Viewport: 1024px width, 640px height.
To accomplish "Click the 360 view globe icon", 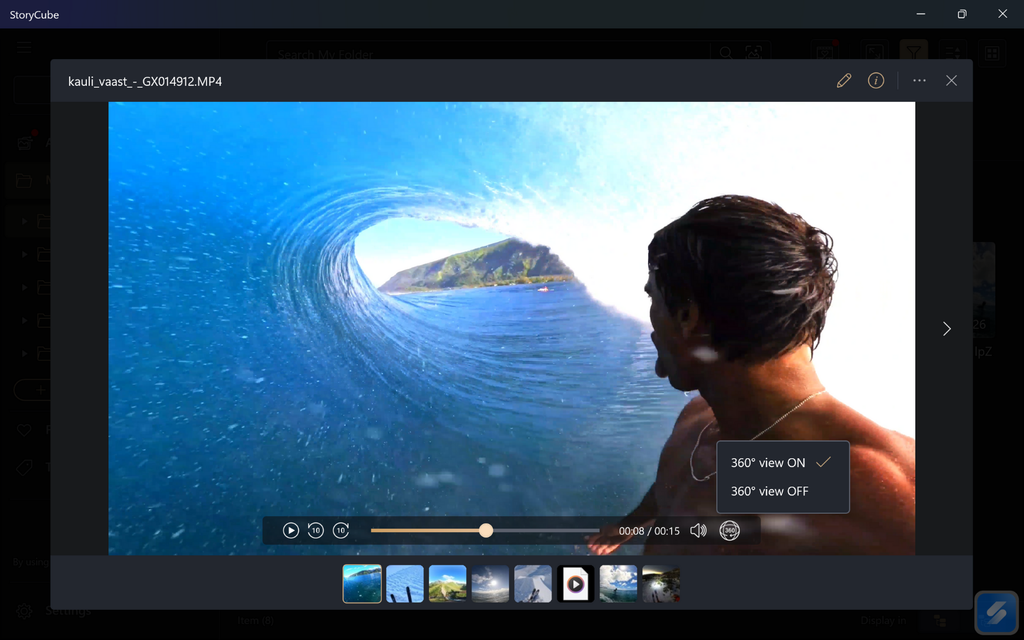I will pyautogui.click(x=729, y=531).
